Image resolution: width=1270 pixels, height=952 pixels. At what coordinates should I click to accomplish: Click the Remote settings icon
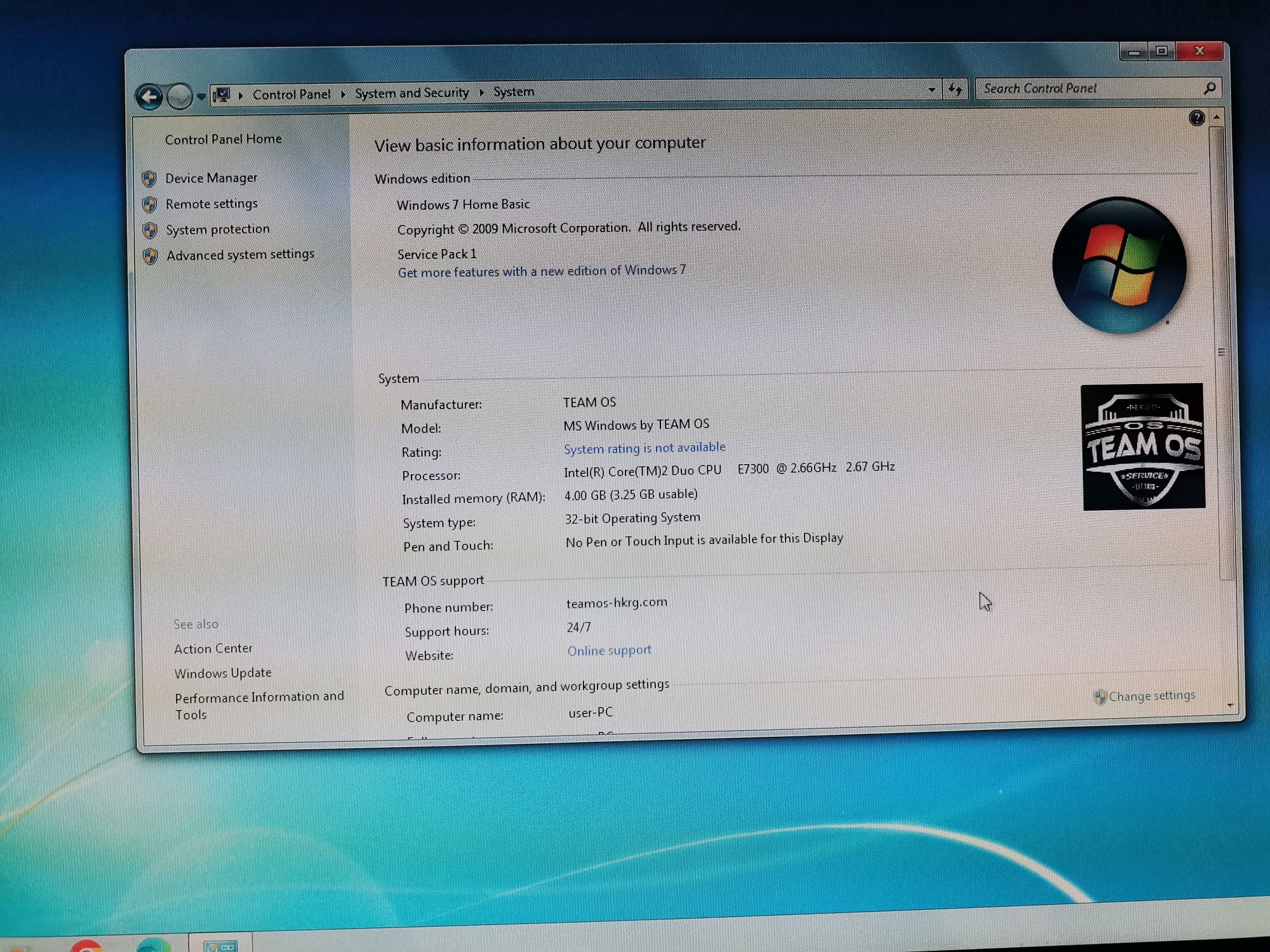tap(153, 203)
